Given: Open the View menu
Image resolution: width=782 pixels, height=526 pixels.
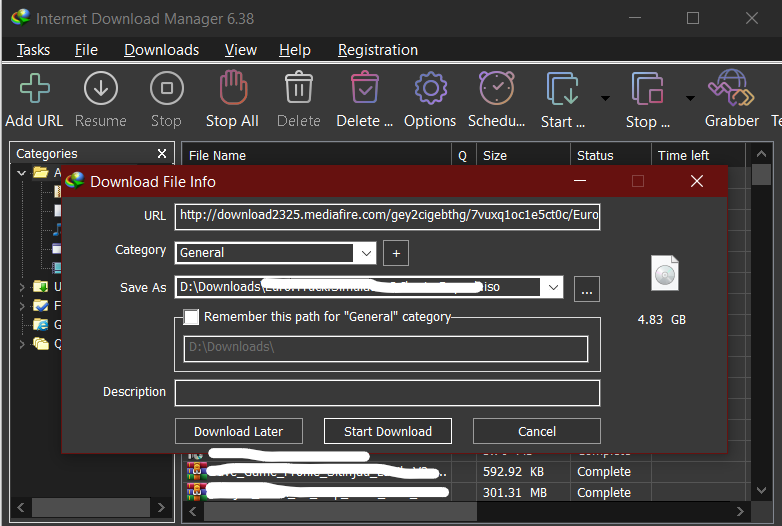Looking at the screenshot, I should click(241, 50).
